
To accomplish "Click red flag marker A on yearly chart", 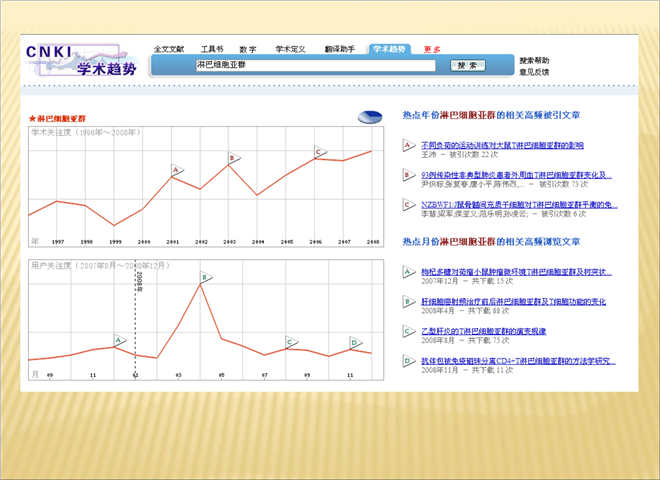I will click(x=176, y=170).
